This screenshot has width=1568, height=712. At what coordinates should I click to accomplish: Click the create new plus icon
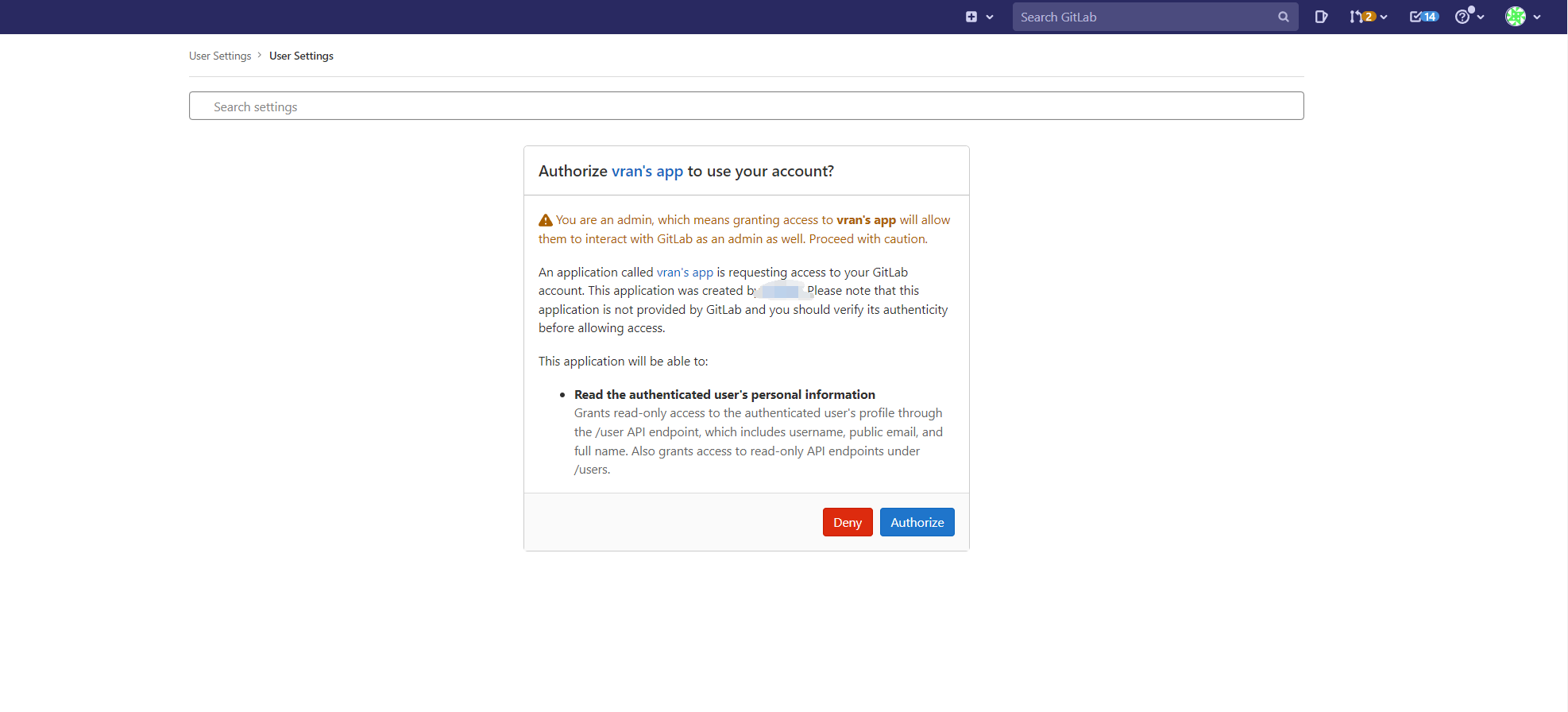pyautogui.click(x=971, y=17)
